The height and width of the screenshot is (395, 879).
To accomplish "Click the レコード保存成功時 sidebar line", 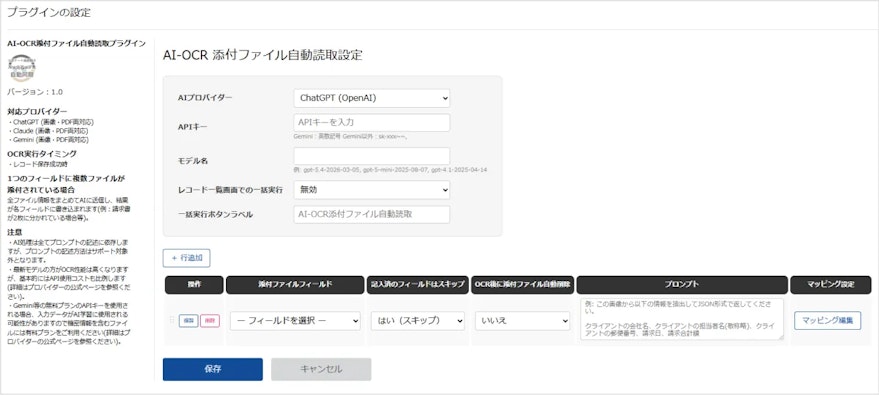I will (38, 164).
